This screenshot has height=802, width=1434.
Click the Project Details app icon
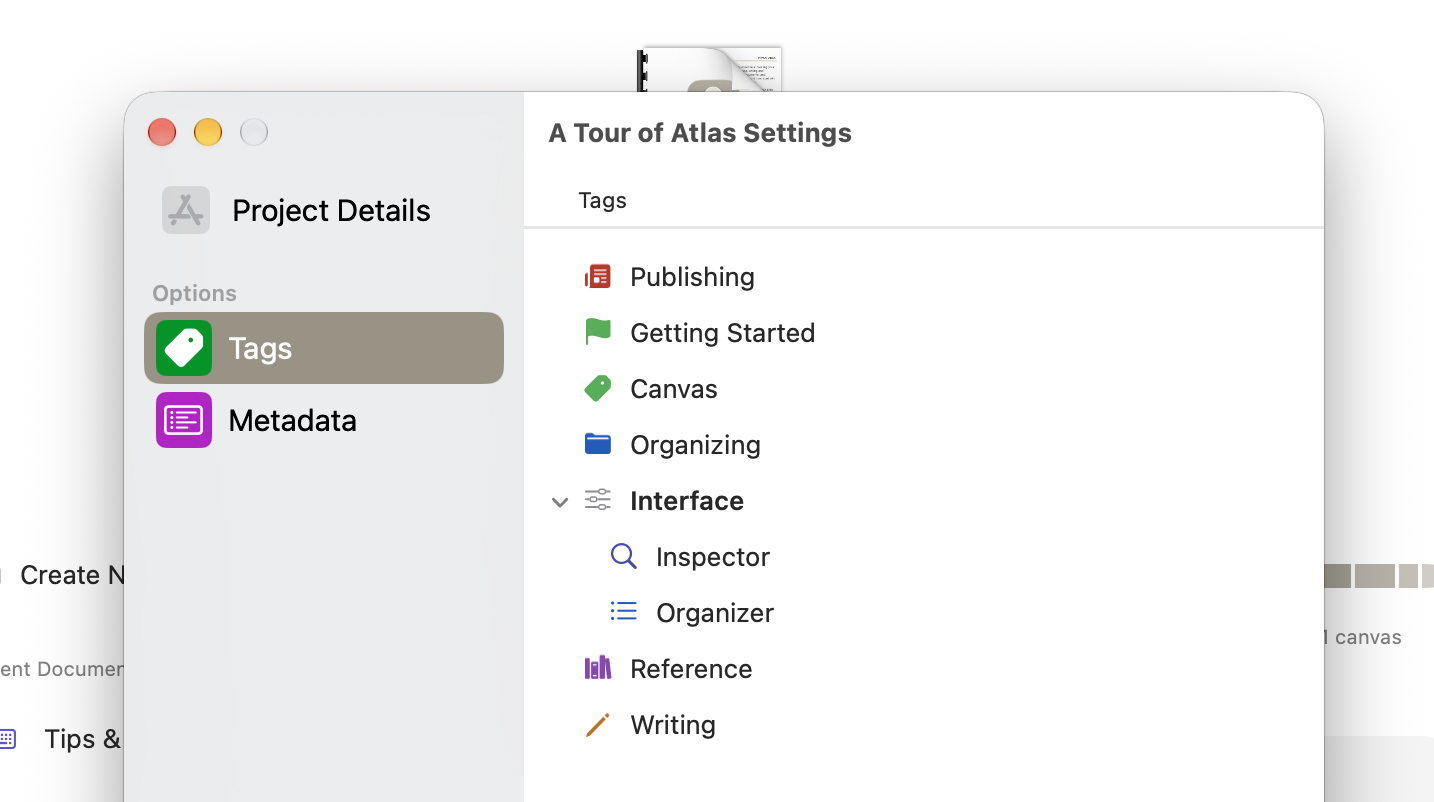186,210
